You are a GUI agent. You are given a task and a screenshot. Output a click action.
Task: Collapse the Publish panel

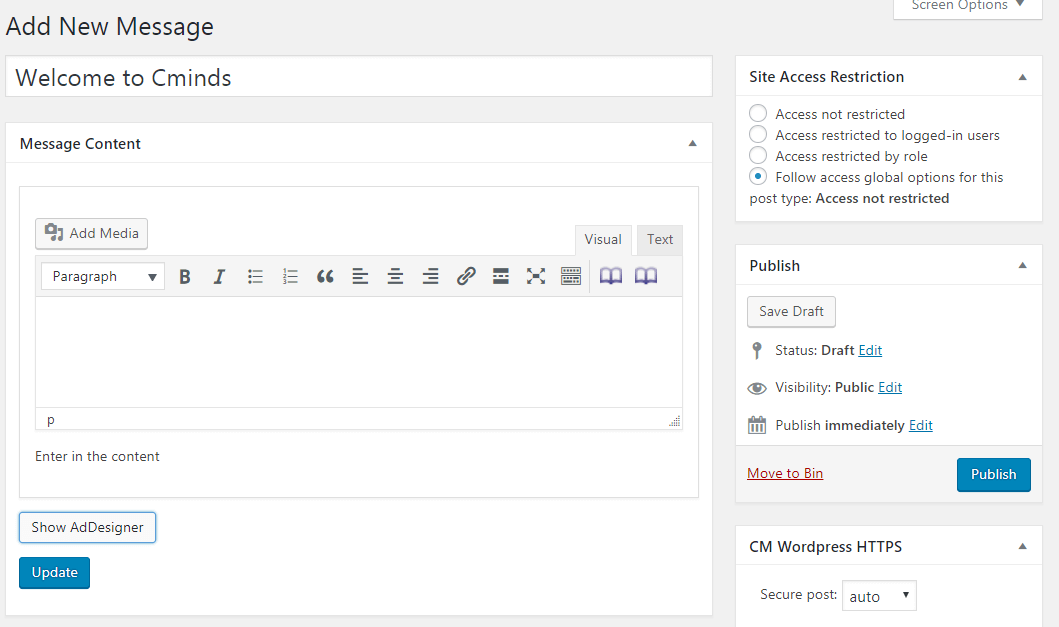pos(1022,266)
